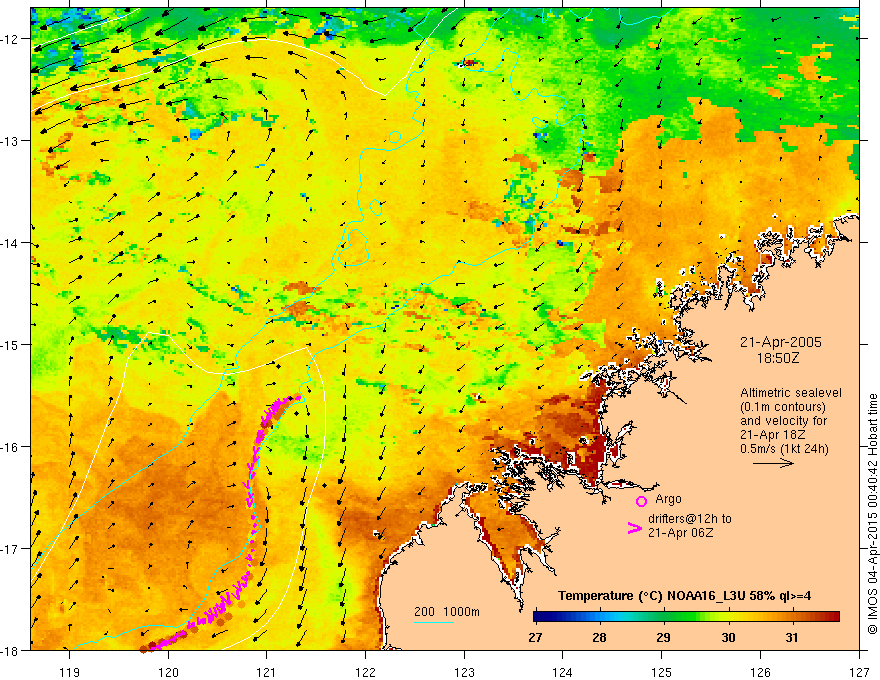Click the 119 longitude axis label
Viewport: 880px width, 680px height.
(x=70, y=672)
